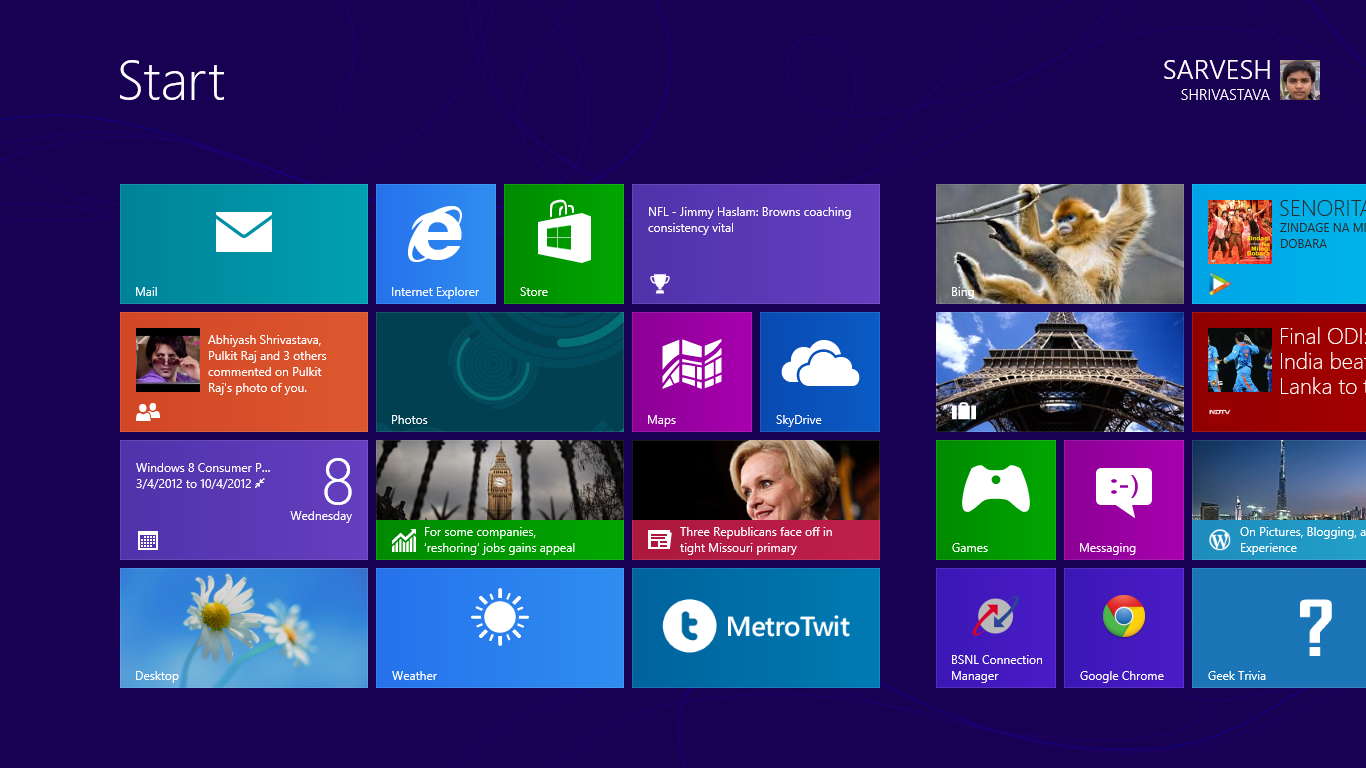Launch Internet Explorer tile
The height and width of the screenshot is (768, 1366).
coord(436,244)
